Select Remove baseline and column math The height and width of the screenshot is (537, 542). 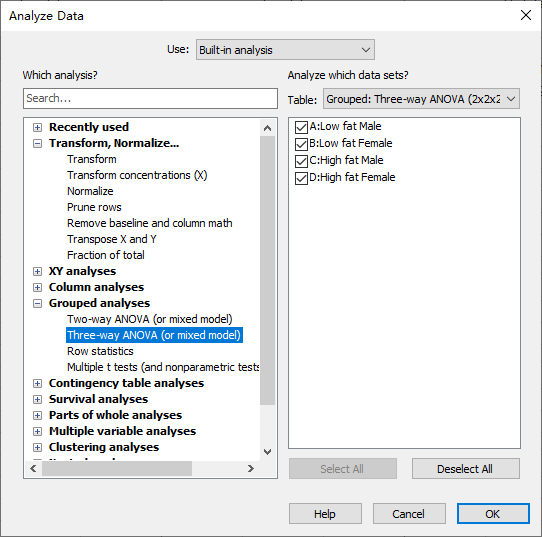tap(149, 223)
